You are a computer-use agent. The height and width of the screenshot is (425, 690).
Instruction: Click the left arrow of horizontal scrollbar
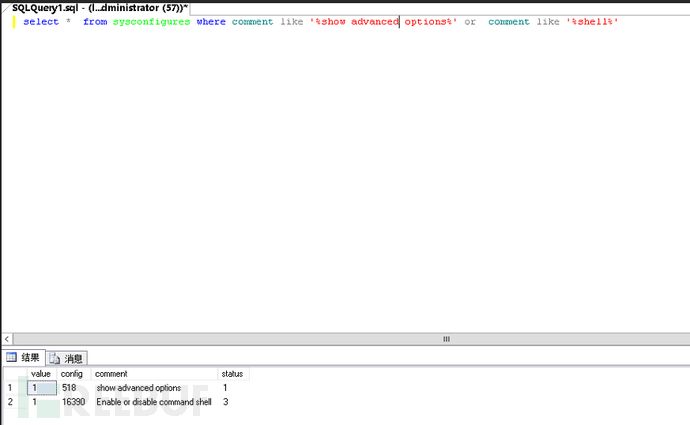pos(7,339)
